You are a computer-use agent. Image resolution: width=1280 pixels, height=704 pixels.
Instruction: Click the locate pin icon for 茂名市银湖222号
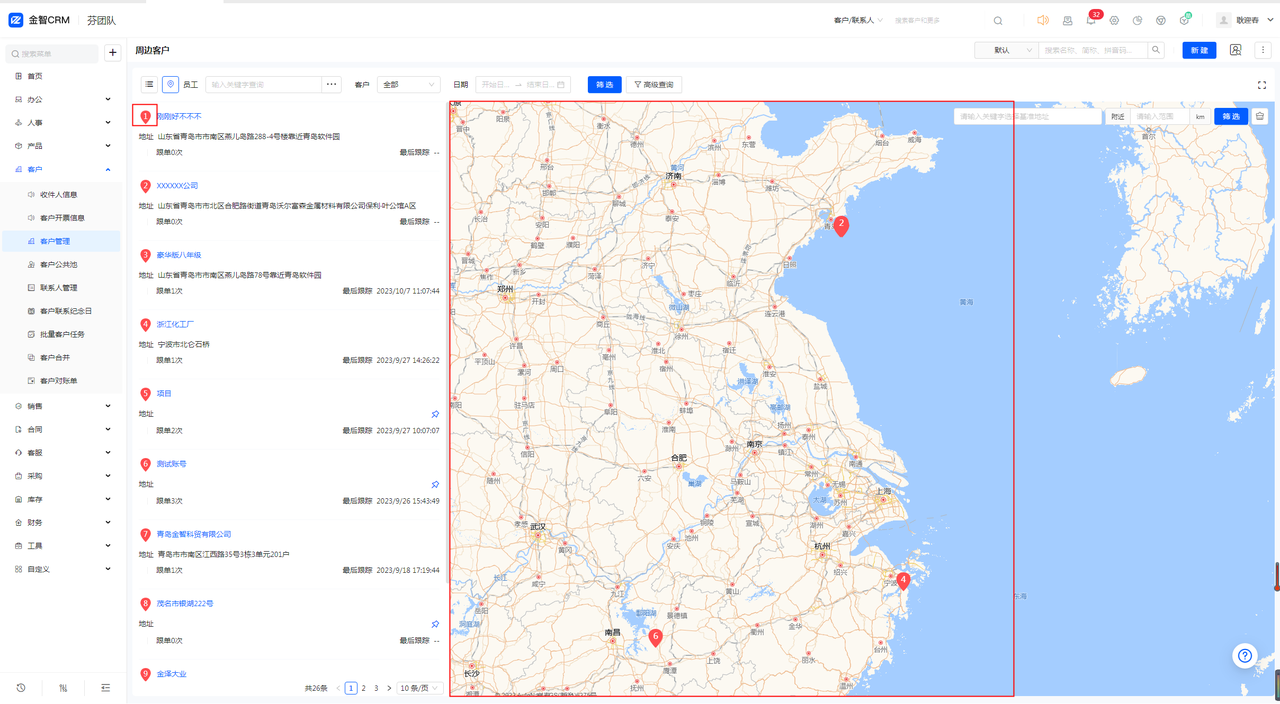[x=435, y=624]
